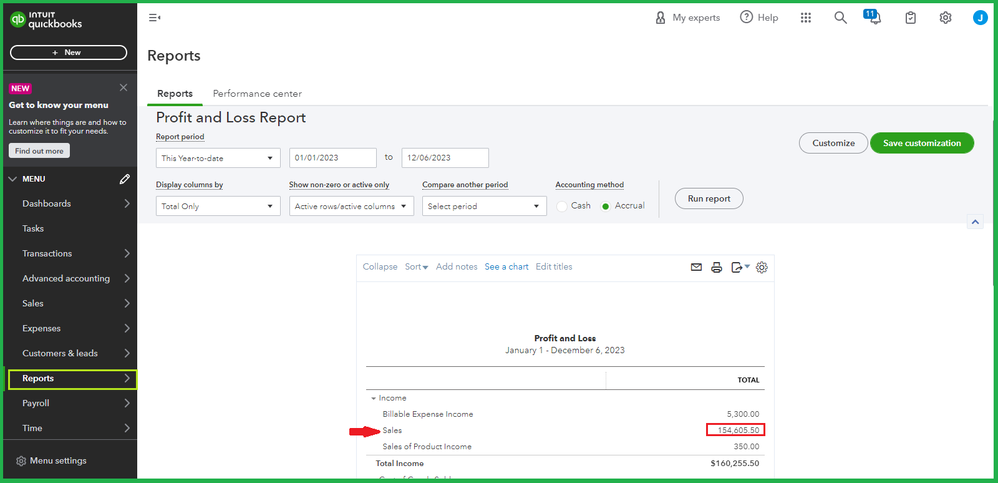998x483 pixels.
Task: Click Add notes link
Action: pyautogui.click(x=456, y=267)
